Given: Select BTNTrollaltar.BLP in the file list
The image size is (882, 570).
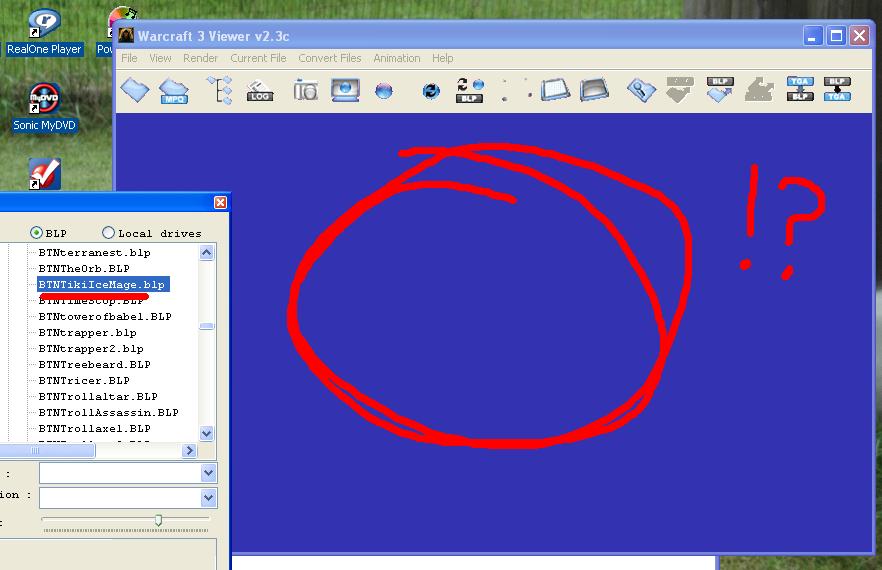Looking at the screenshot, I should 98,397.
